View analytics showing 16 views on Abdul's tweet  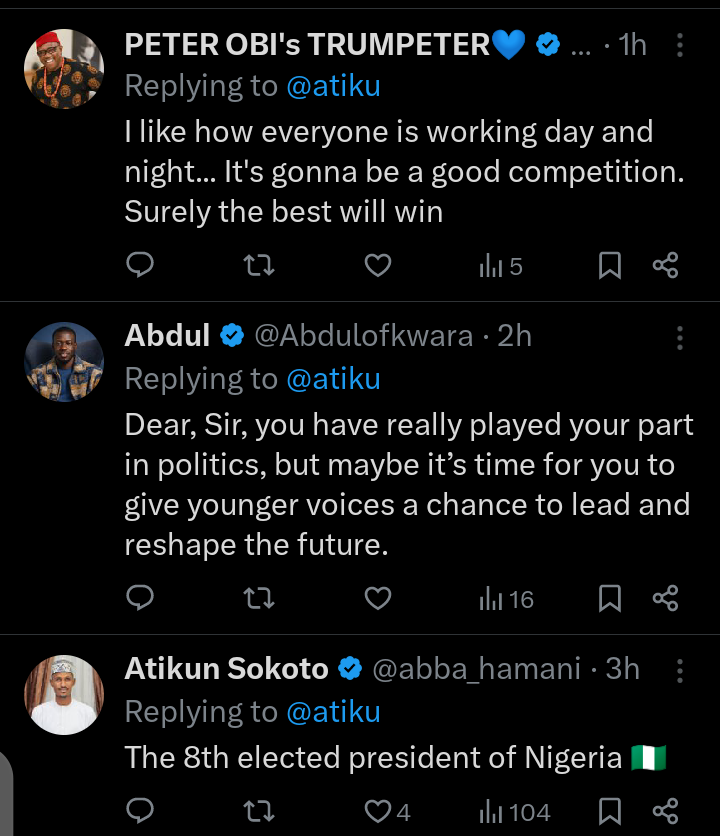(507, 599)
